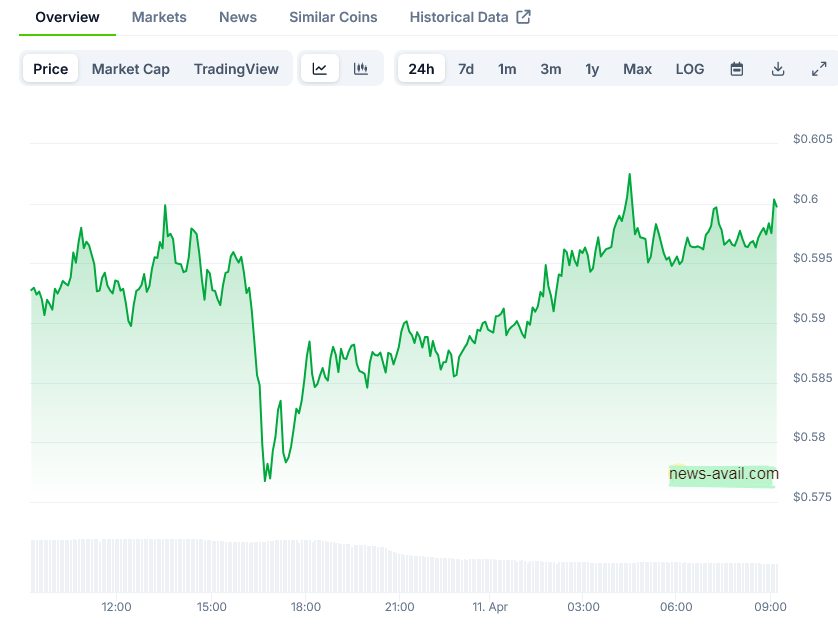The image size is (838, 624).
Task: Show 1y price history
Action: [593, 69]
